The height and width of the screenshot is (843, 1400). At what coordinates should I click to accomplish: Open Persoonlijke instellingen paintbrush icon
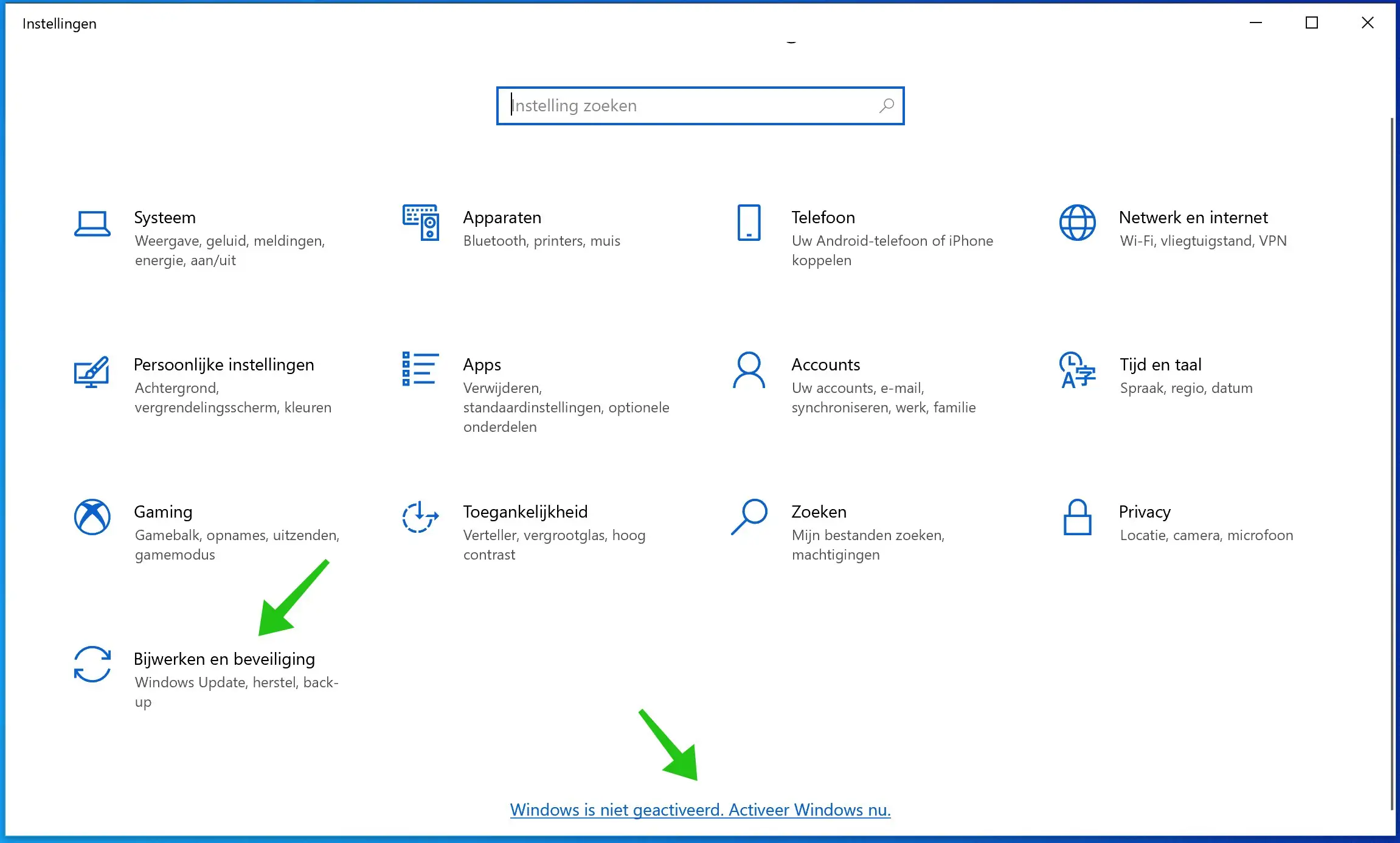pos(92,371)
